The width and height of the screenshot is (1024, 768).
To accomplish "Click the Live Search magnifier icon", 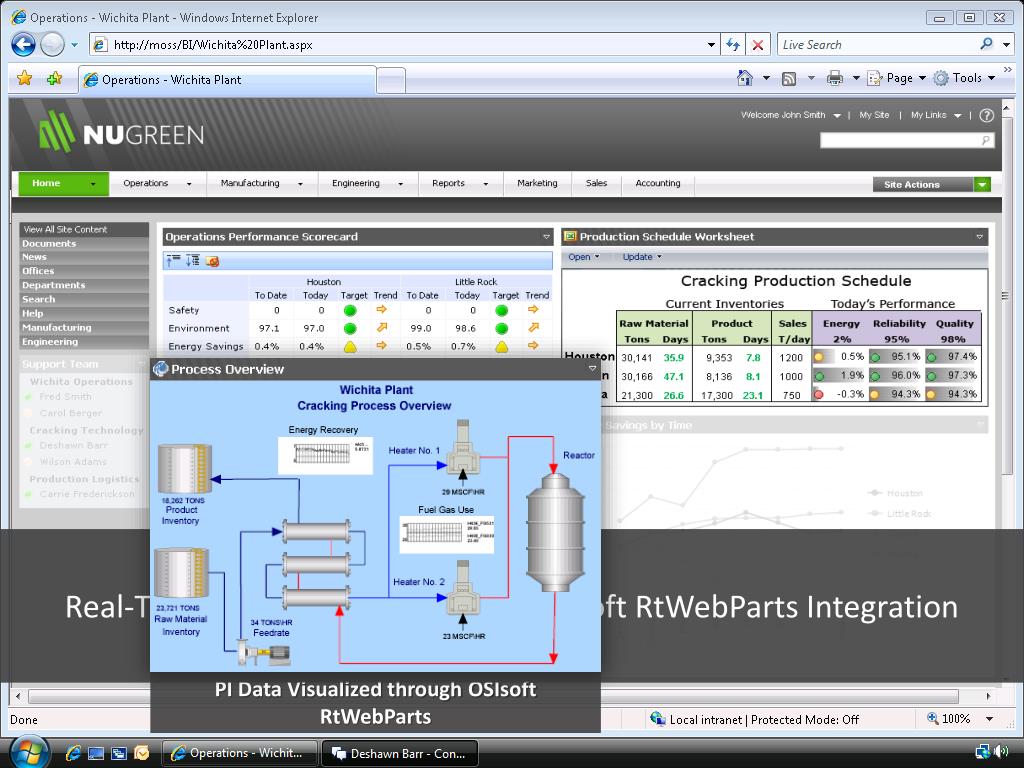I will 986,44.
